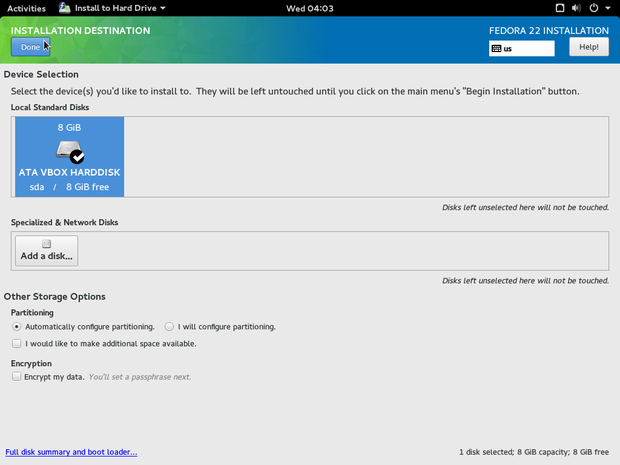
Task: Select the ATA VBOX HARDDISK sda disk
Action: tap(70, 157)
